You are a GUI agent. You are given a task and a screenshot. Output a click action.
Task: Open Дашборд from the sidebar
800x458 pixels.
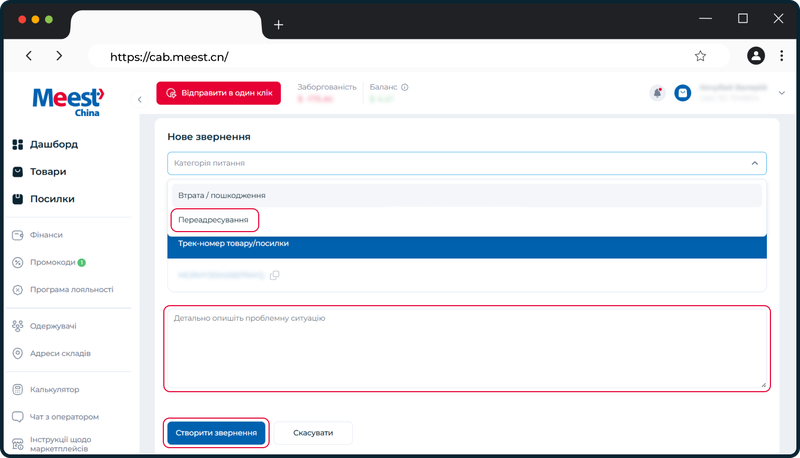(54, 144)
